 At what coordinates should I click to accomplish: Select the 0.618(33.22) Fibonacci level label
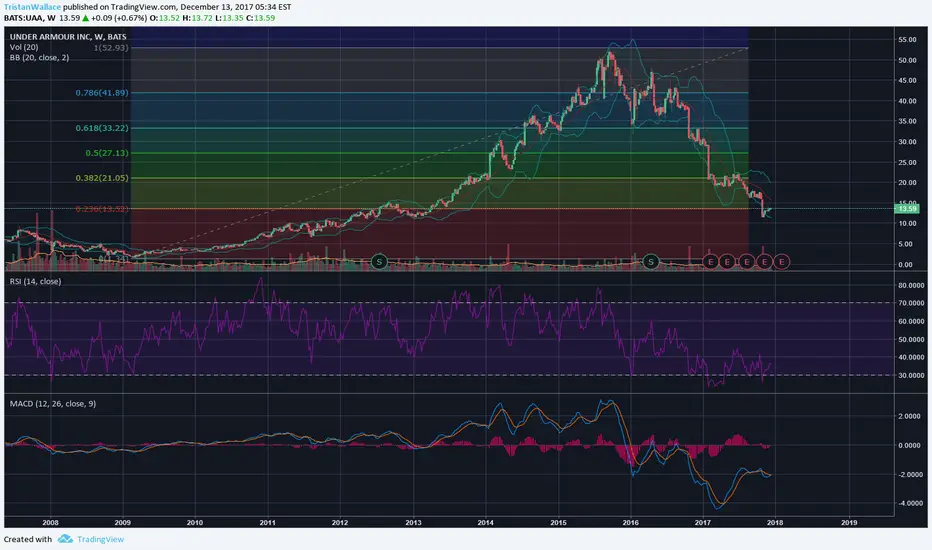[x=102, y=128]
